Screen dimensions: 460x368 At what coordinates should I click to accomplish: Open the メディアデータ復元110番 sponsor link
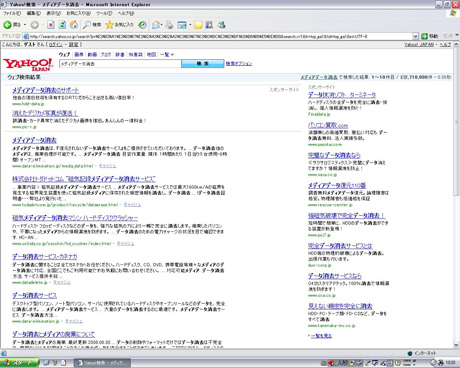coord(337,186)
